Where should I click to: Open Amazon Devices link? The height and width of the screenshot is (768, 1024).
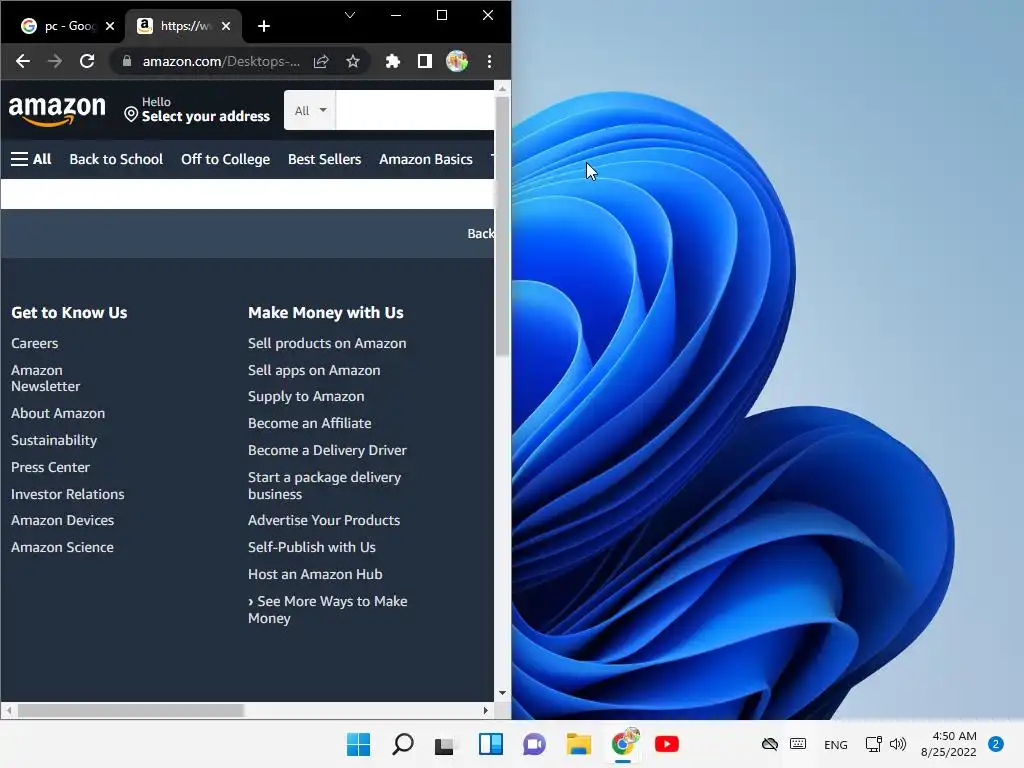[63, 520]
